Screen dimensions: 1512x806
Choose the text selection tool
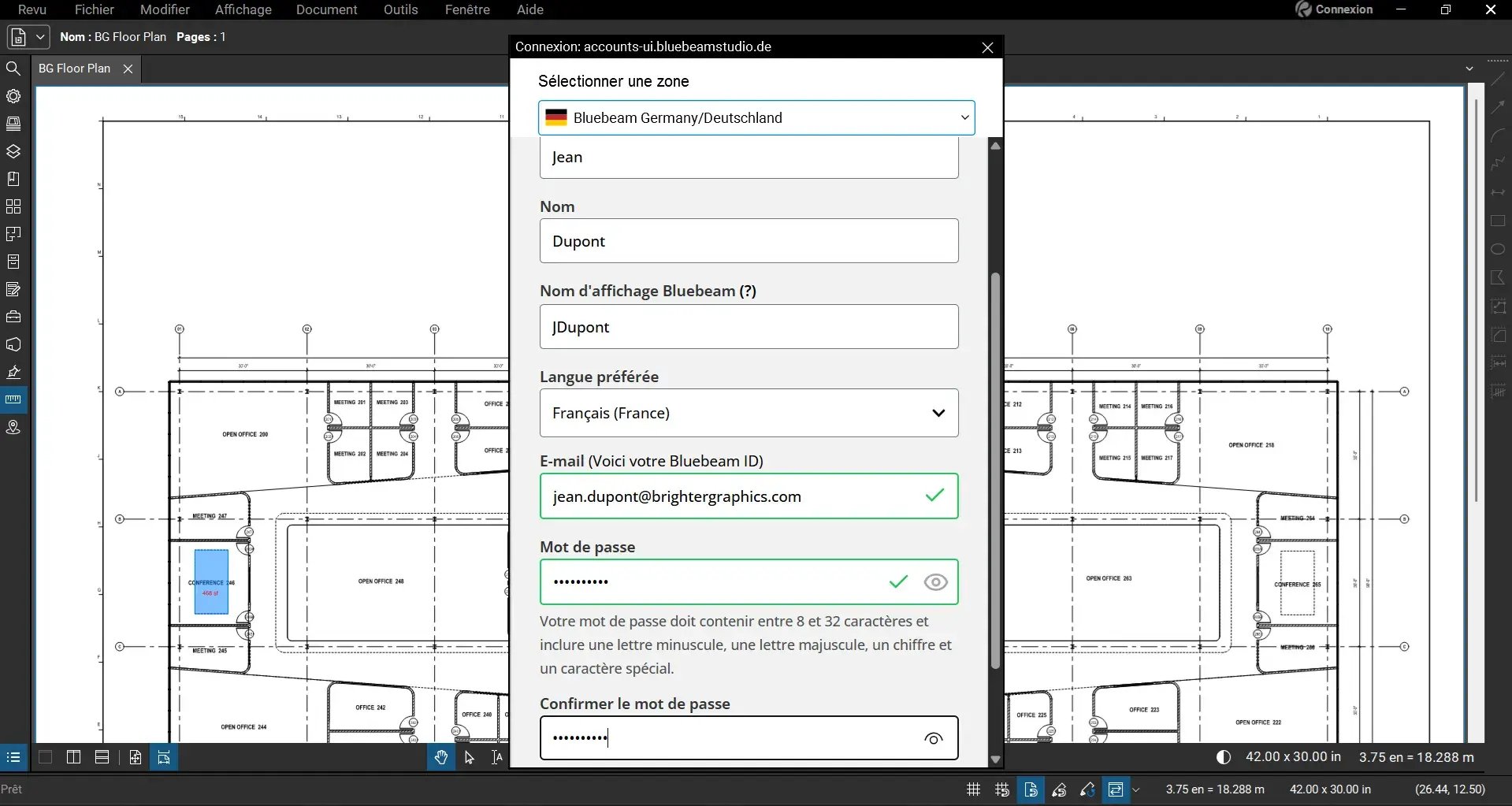[x=497, y=757]
